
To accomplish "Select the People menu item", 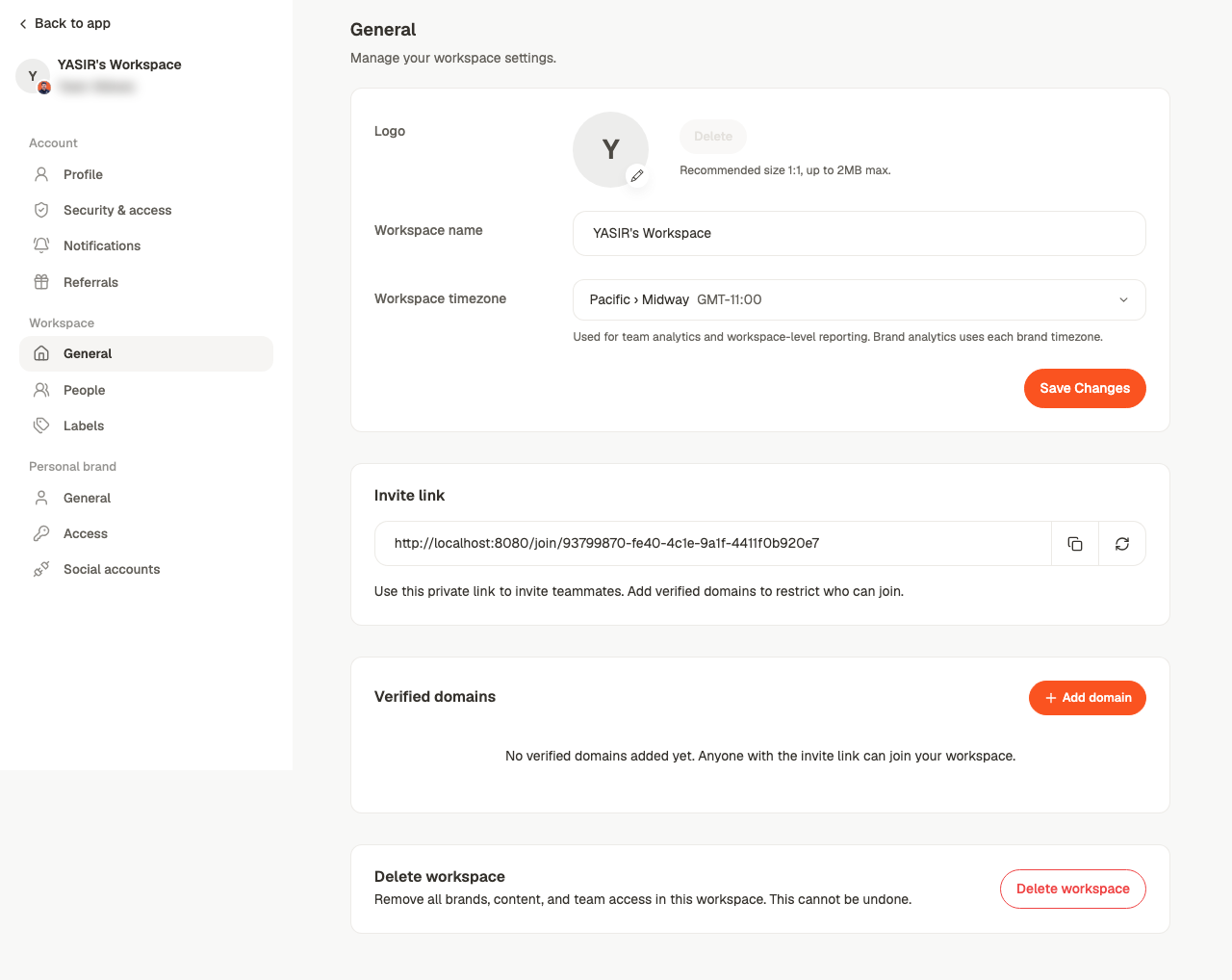I will [146, 390].
